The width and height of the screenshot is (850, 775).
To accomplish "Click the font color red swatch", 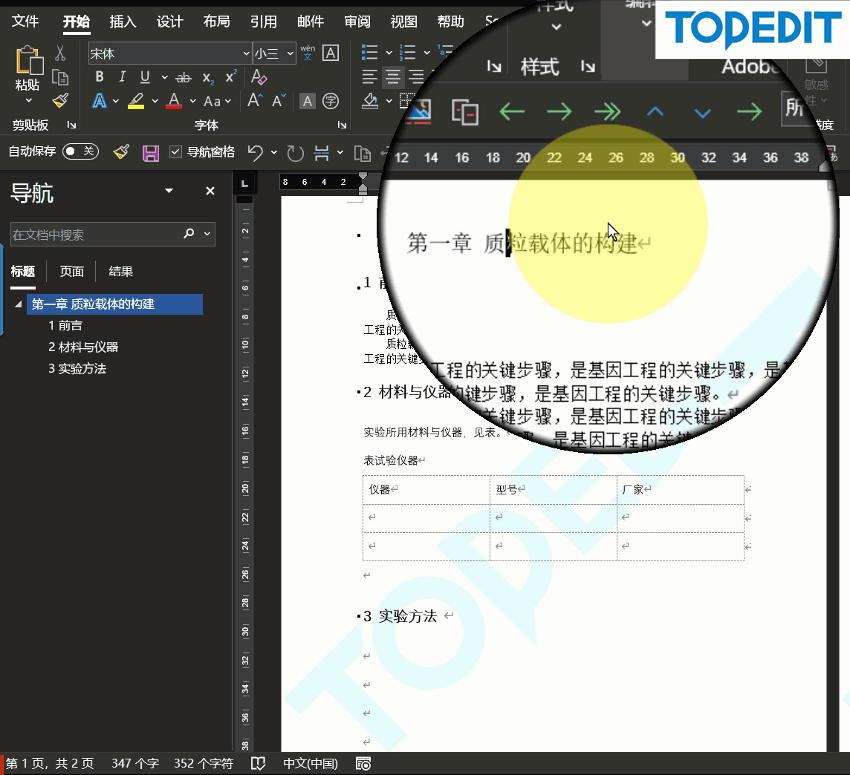I will coord(174,101).
